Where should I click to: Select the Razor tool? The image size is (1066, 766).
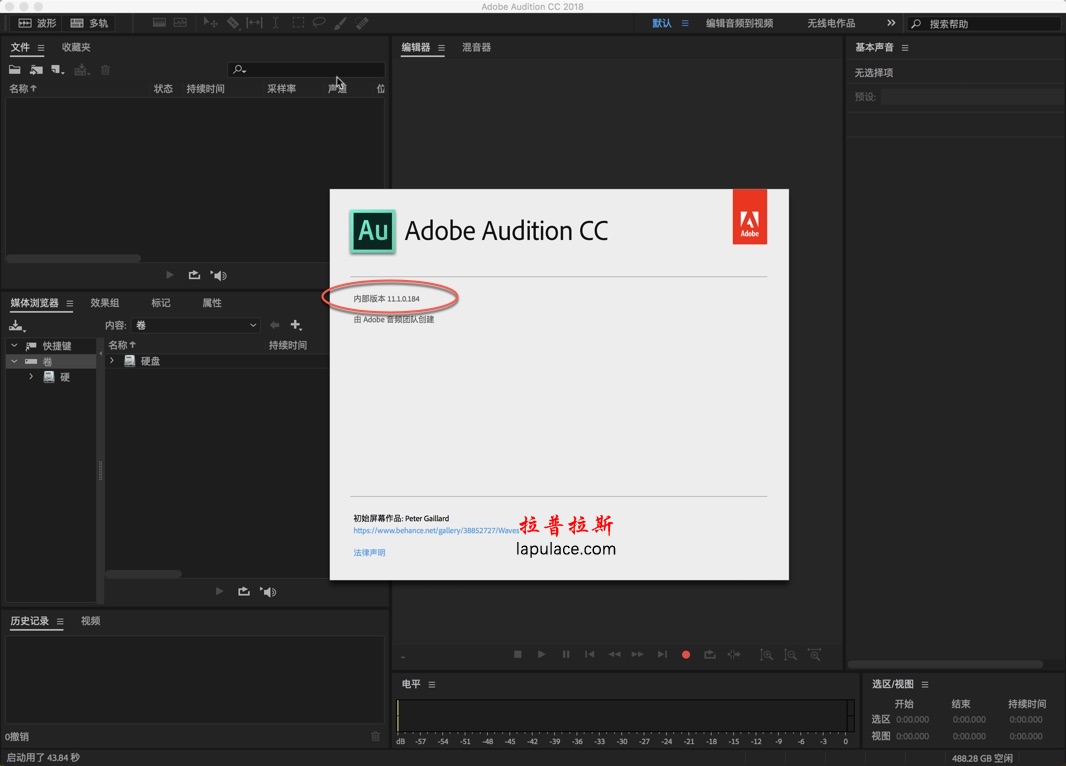233,23
